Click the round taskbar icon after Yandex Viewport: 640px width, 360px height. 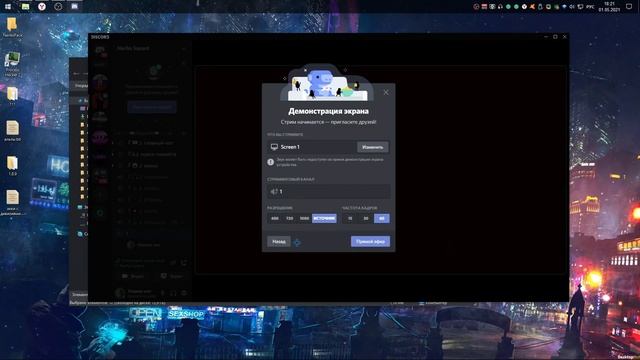58,7
